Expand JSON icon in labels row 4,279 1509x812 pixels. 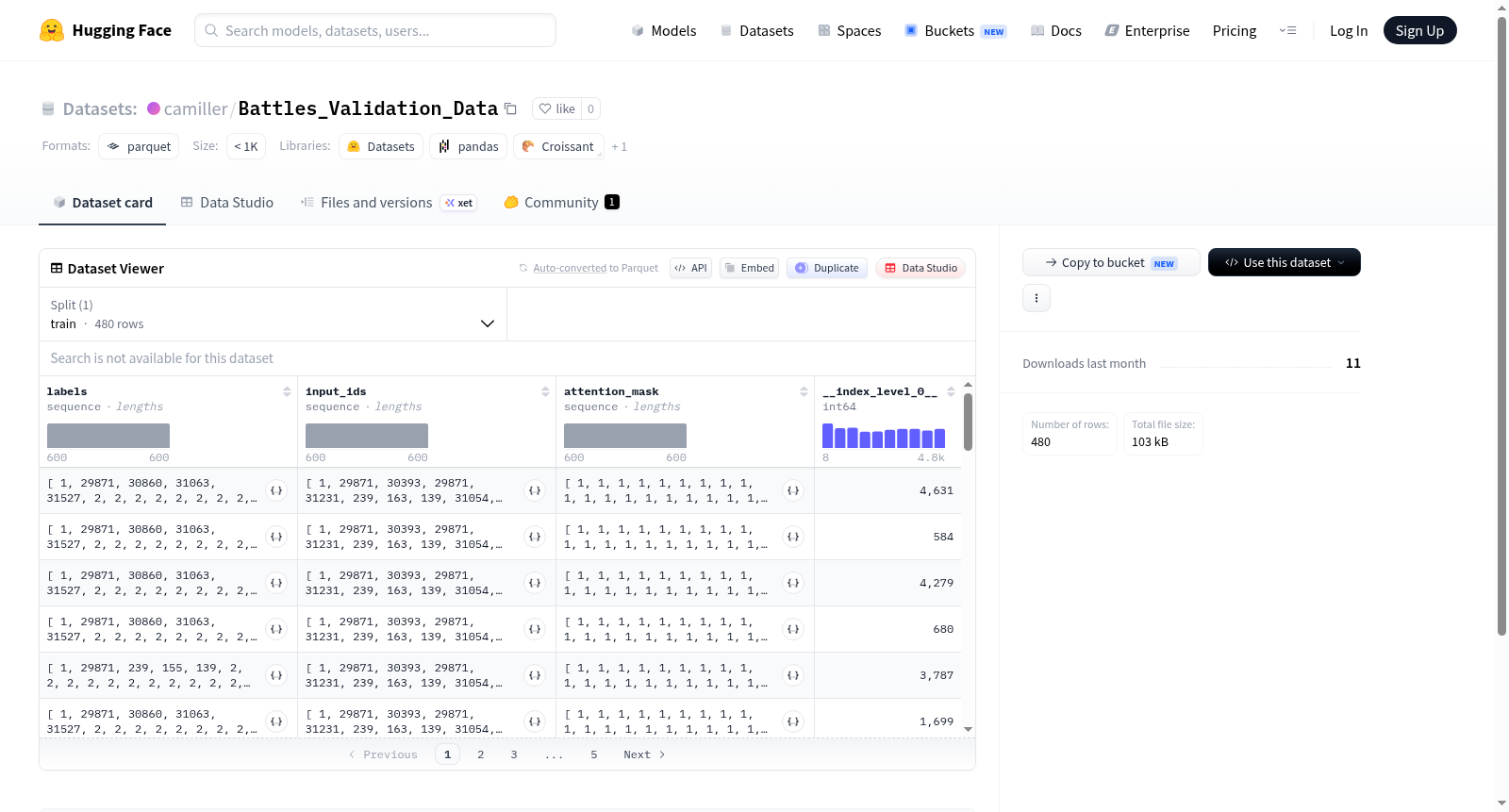(276, 583)
